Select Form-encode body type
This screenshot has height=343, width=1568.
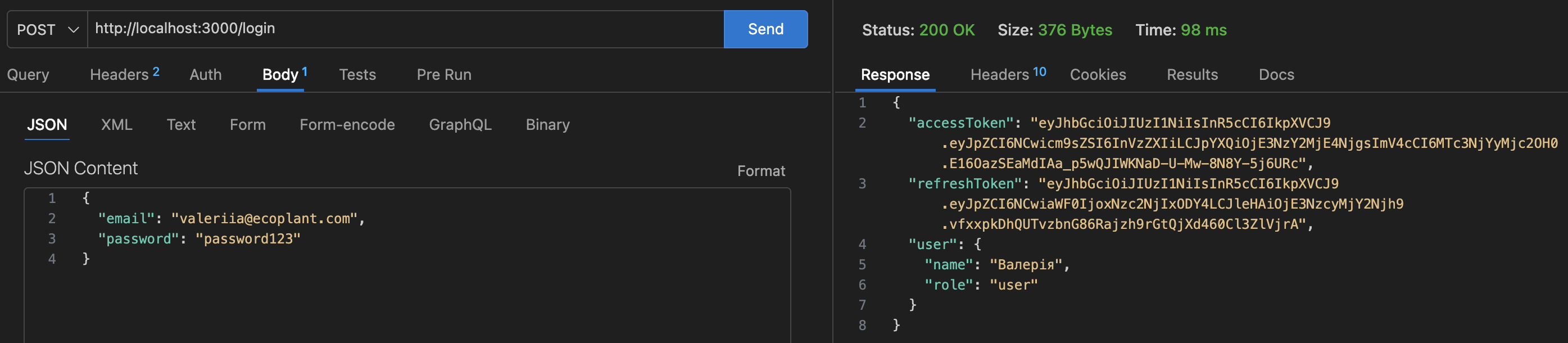coord(347,124)
